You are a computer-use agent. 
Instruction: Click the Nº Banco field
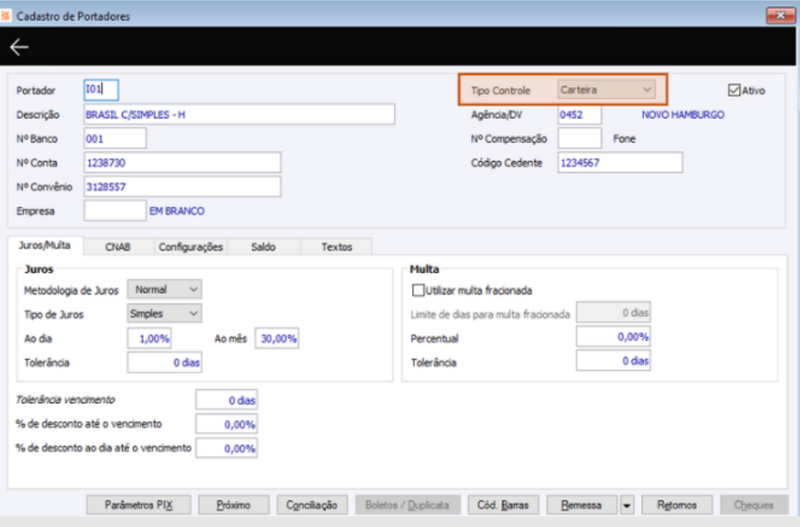(x=115, y=138)
